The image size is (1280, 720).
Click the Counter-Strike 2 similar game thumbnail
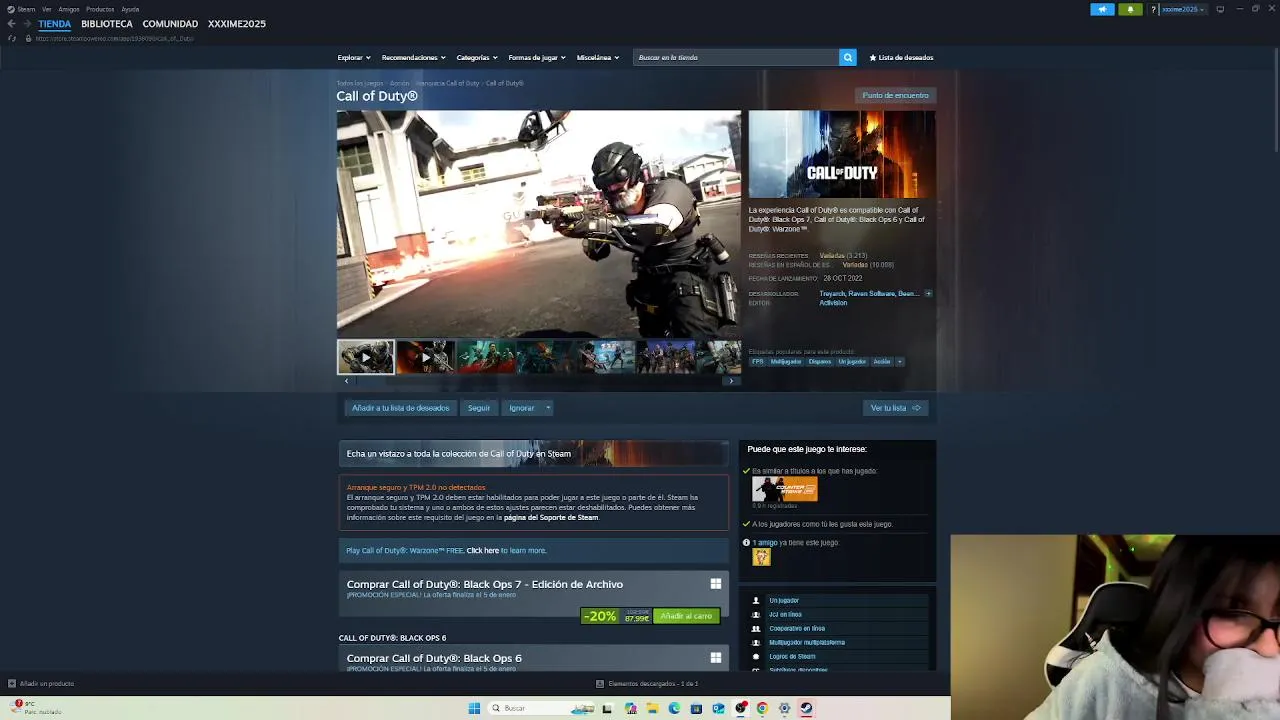point(785,489)
